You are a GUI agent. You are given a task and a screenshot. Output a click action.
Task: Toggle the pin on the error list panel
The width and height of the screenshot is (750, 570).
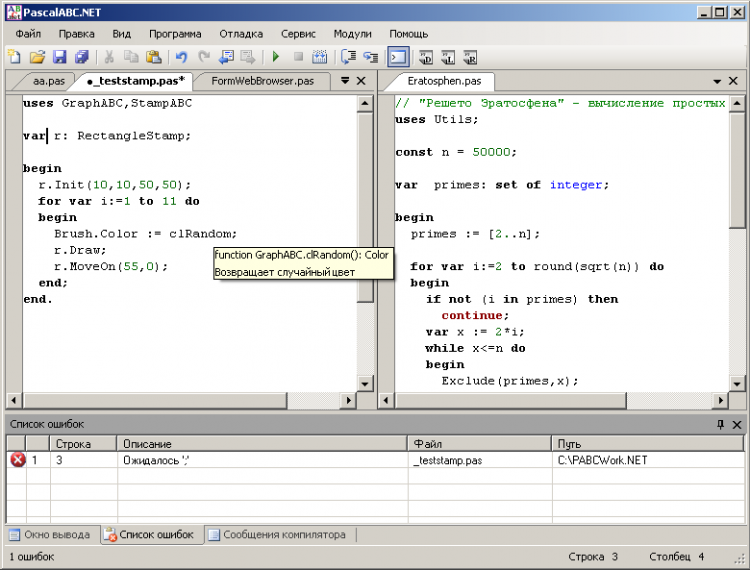720,425
